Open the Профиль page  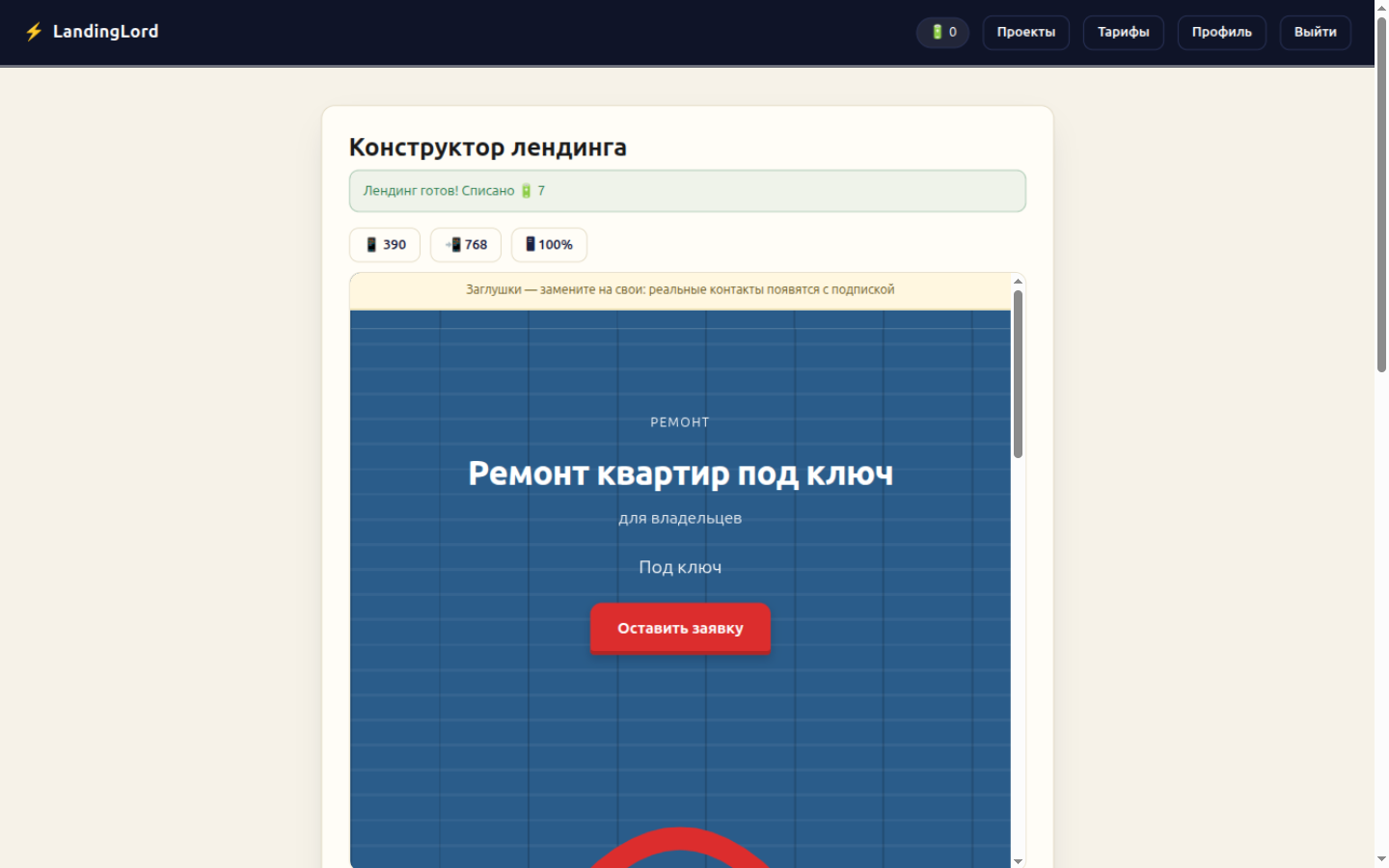[x=1221, y=32]
